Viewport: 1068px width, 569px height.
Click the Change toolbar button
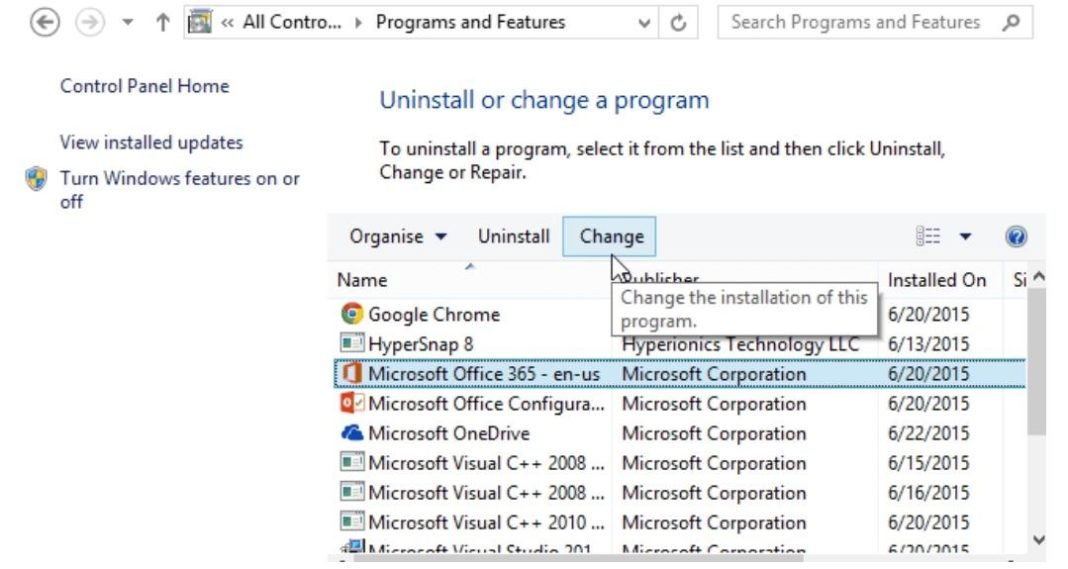point(610,237)
